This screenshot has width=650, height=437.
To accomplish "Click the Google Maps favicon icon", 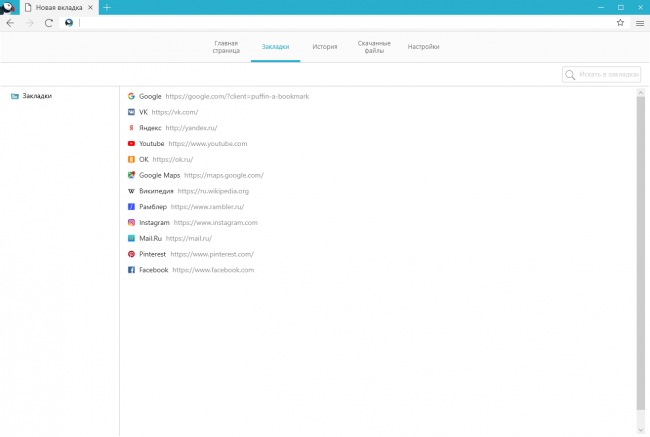I will (131, 175).
